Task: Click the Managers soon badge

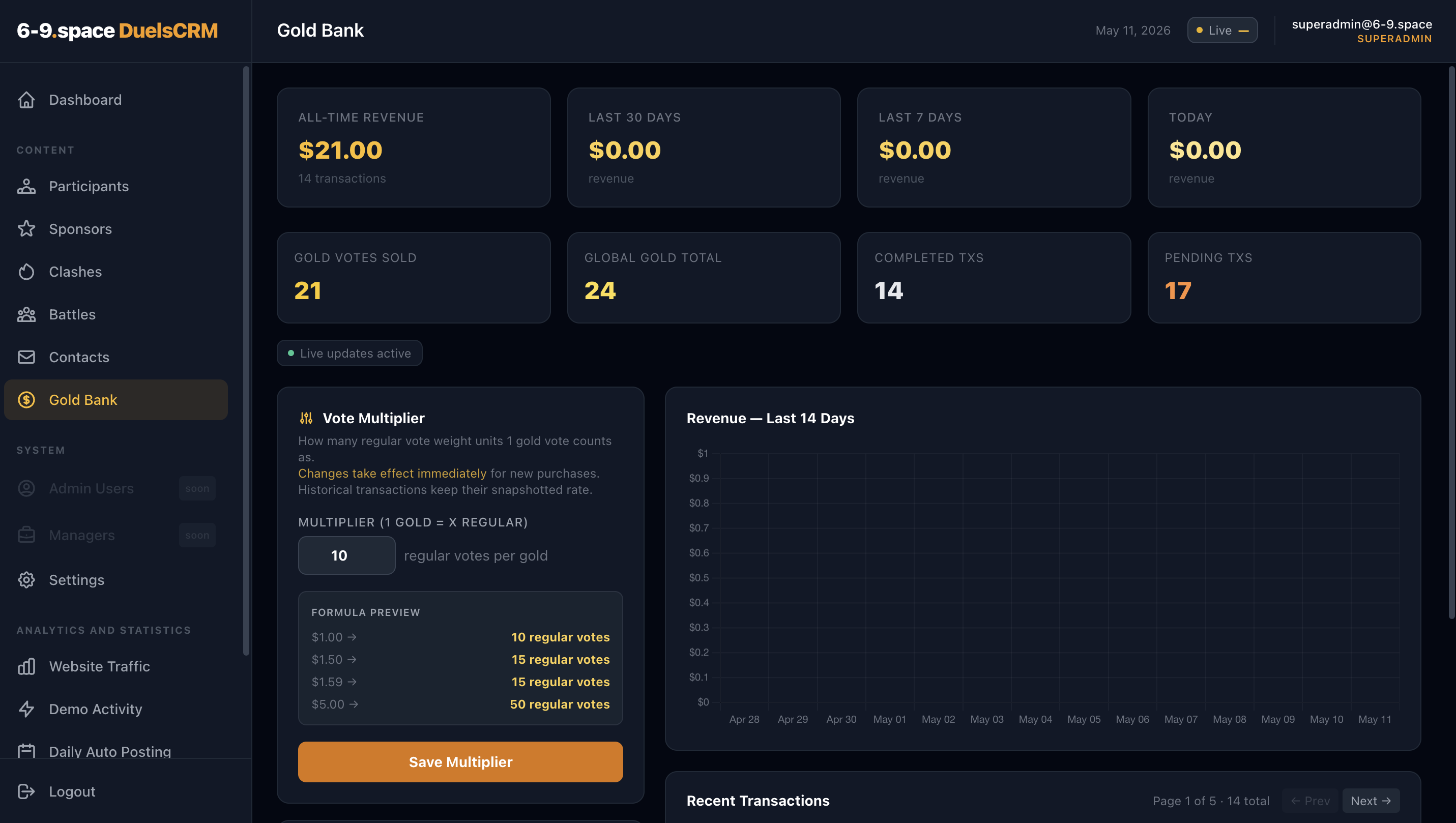Action: (197, 535)
